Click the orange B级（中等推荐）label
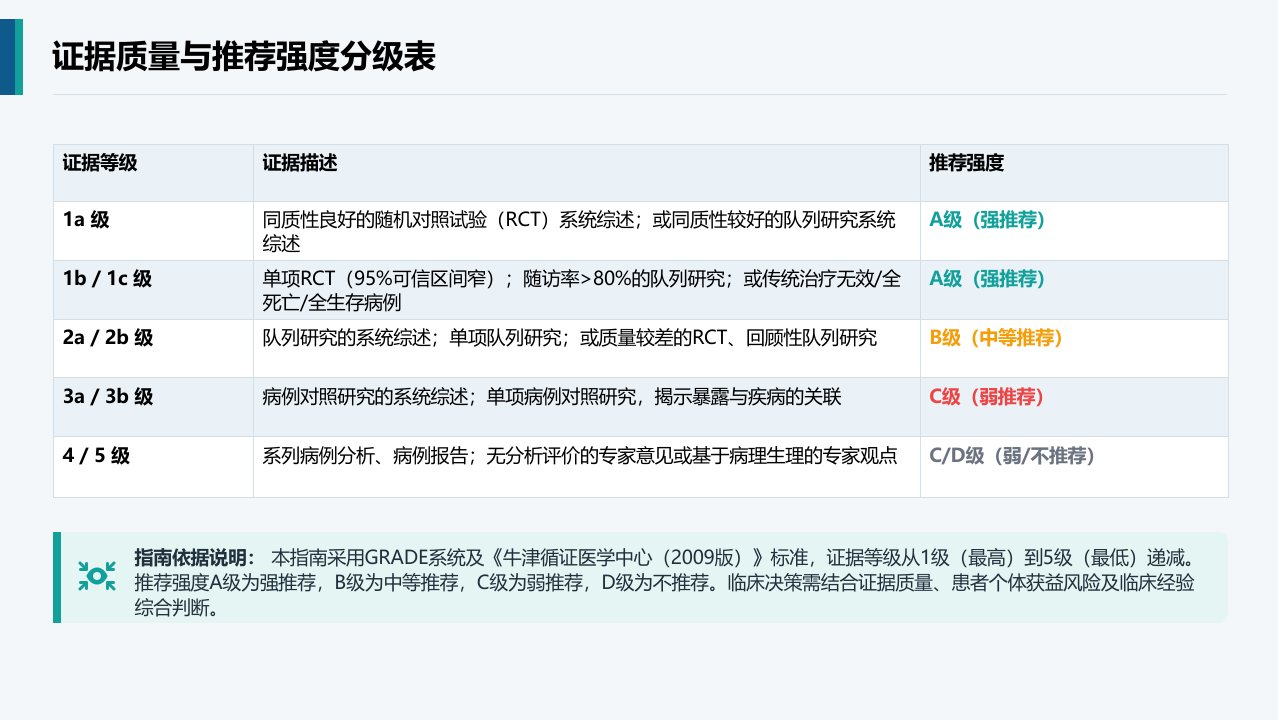The width and height of the screenshot is (1278, 720). click(996, 338)
